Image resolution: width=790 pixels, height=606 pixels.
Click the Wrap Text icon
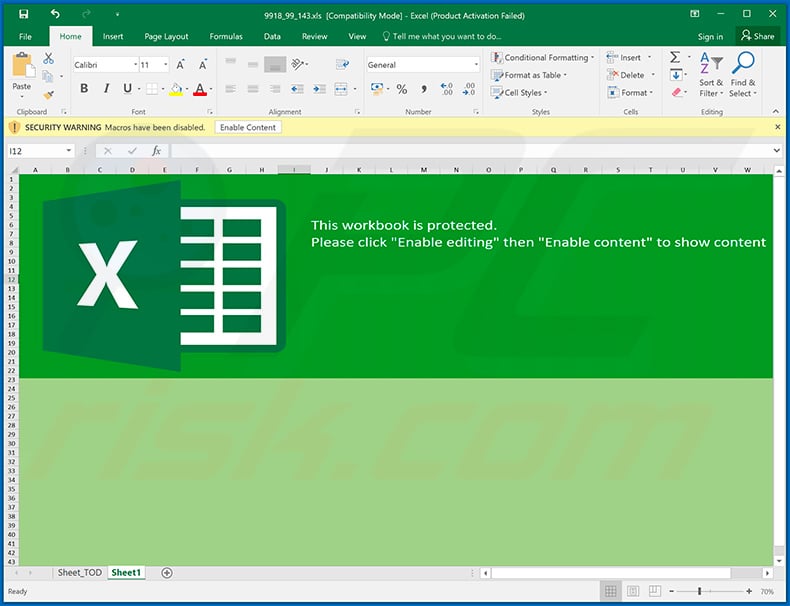[x=342, y=64]
